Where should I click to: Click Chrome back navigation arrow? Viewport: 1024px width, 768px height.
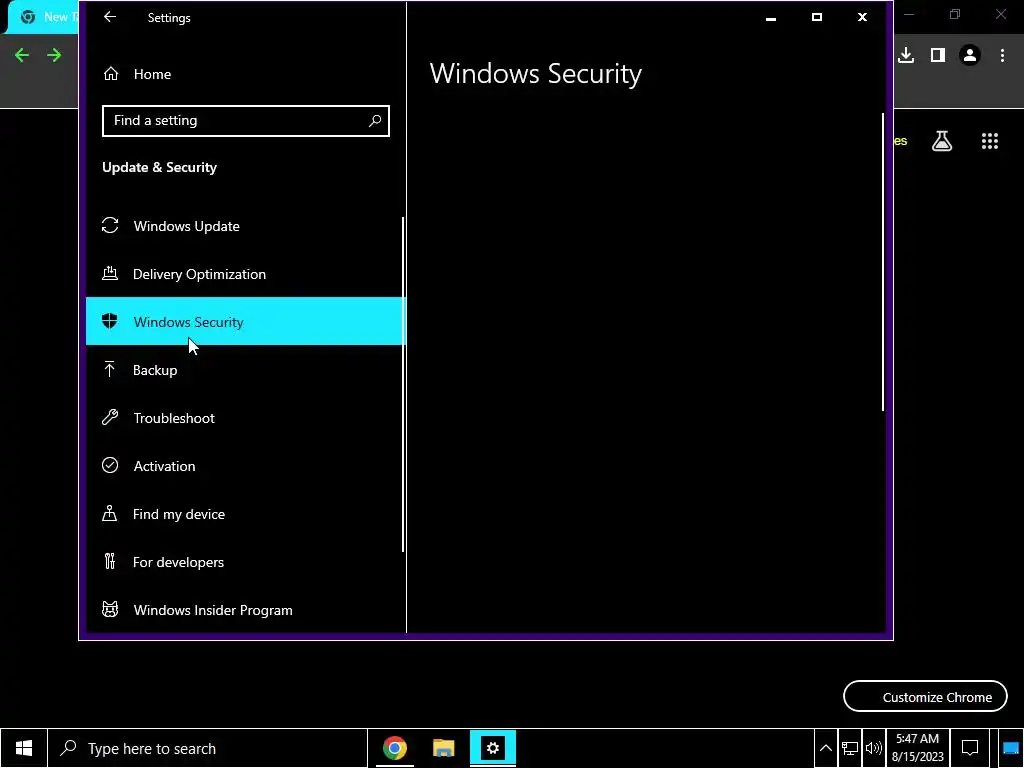point(22,56)
